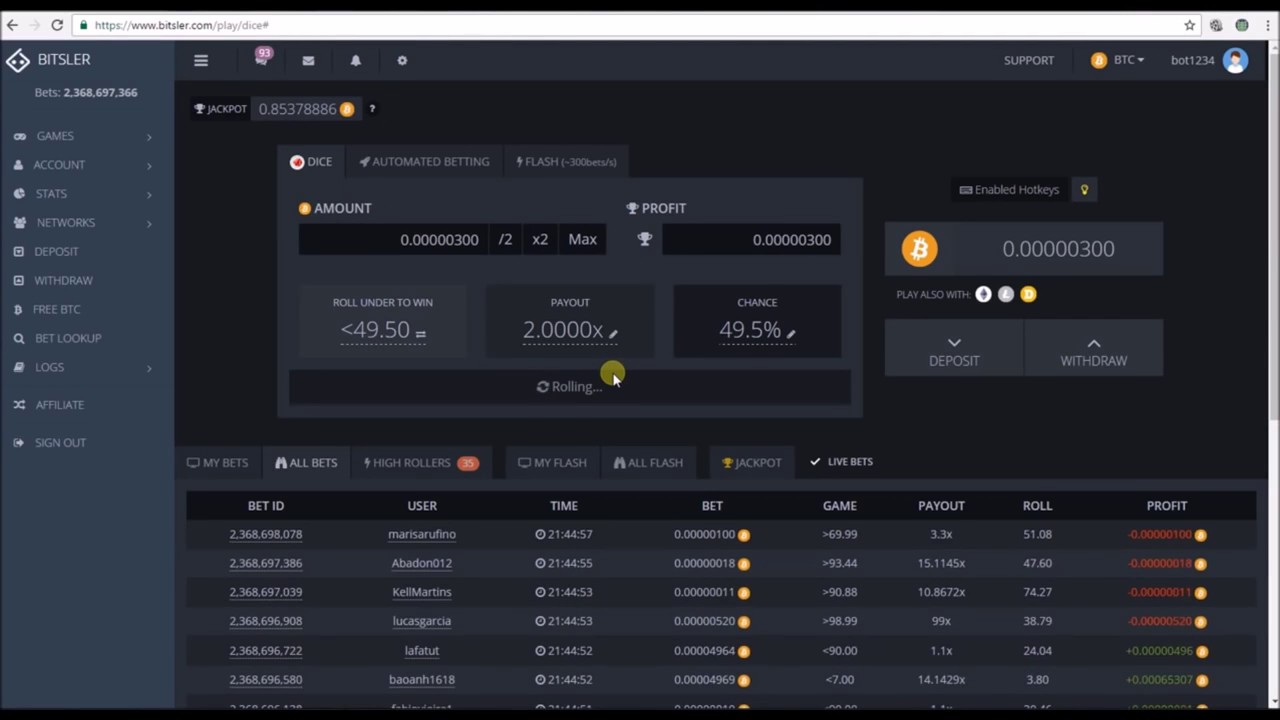Open user marisarufino profile

pyautogui.click(x=422, y=534)
